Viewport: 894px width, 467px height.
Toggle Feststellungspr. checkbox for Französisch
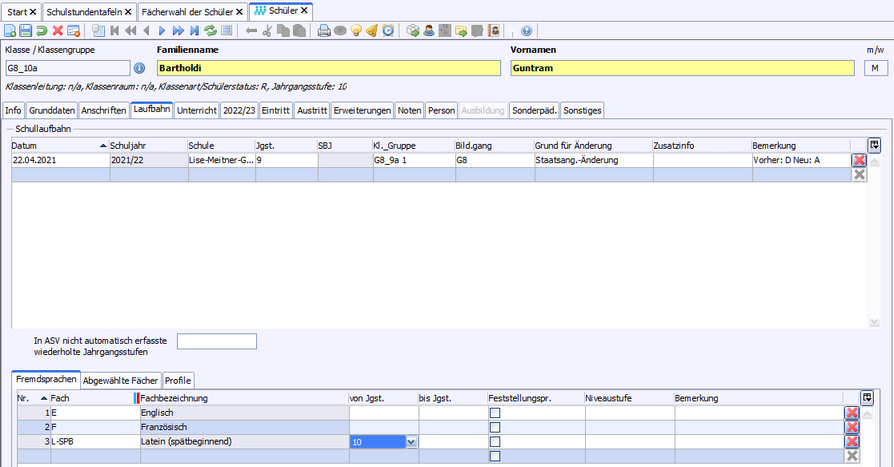coord(495,427)
